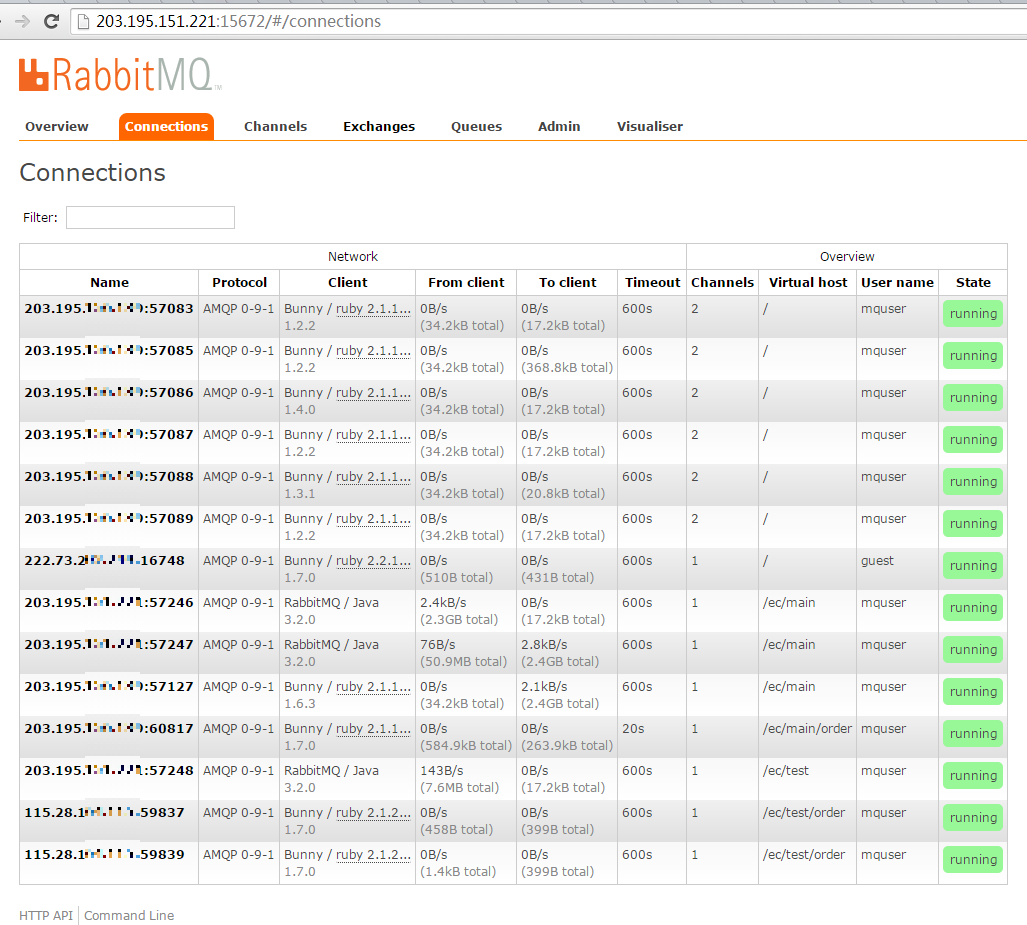Screen dimensions: 1027x925
Task: Click running state of :57083 row
Action: tap(973, 314)
